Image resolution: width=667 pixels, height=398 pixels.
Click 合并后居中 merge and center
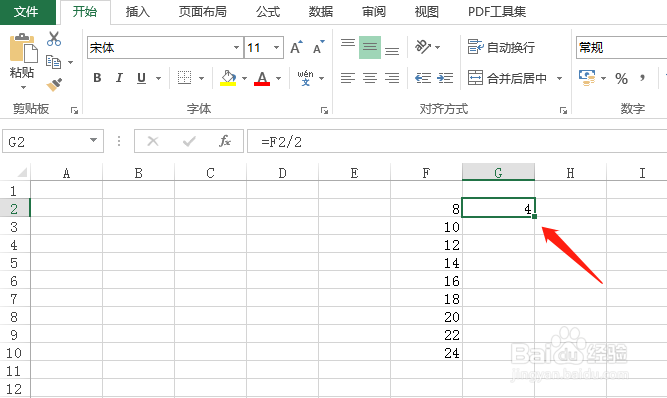(x=507, y=78)
